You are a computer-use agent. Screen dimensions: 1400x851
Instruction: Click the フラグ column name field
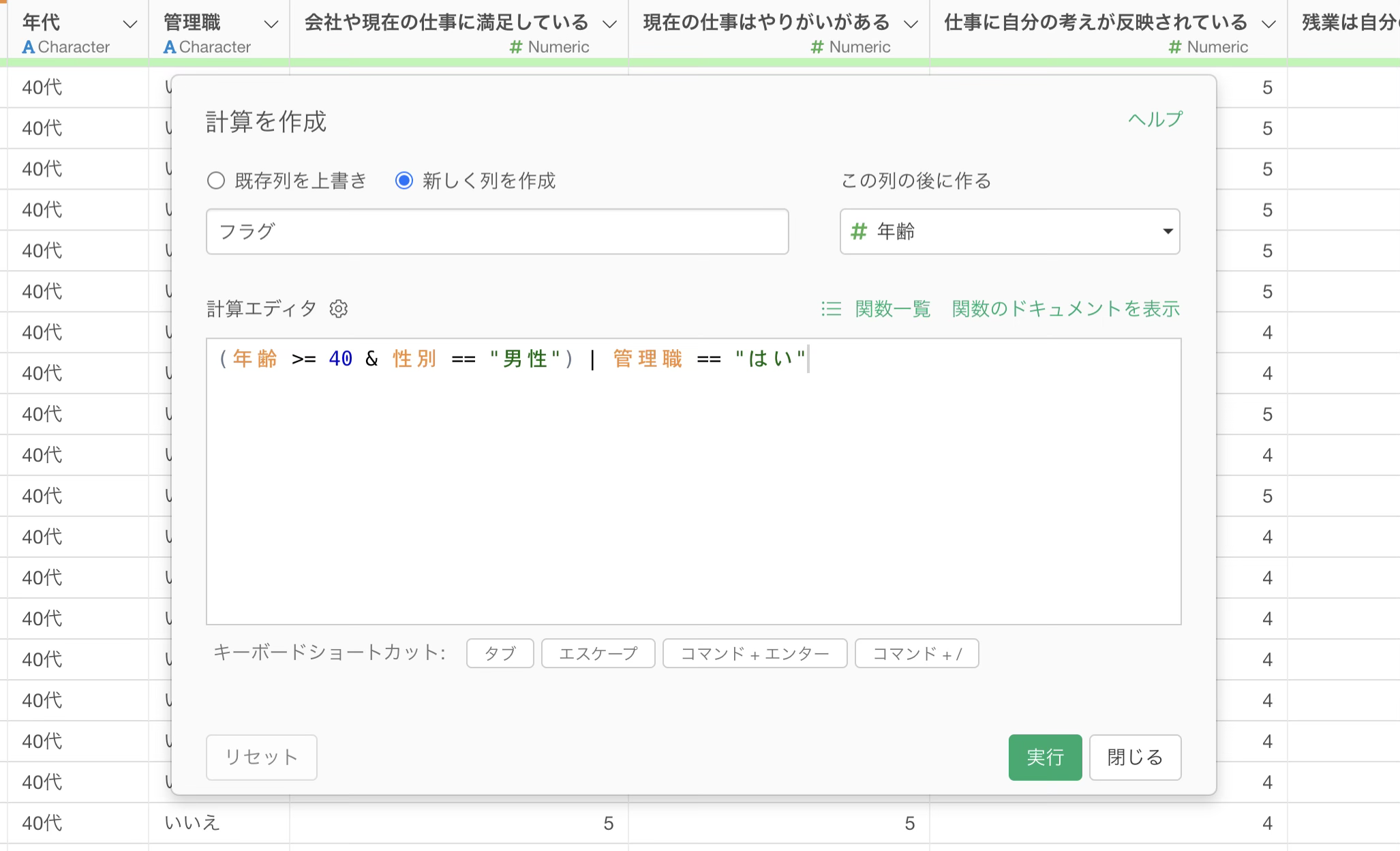click(x=497, y=232)
